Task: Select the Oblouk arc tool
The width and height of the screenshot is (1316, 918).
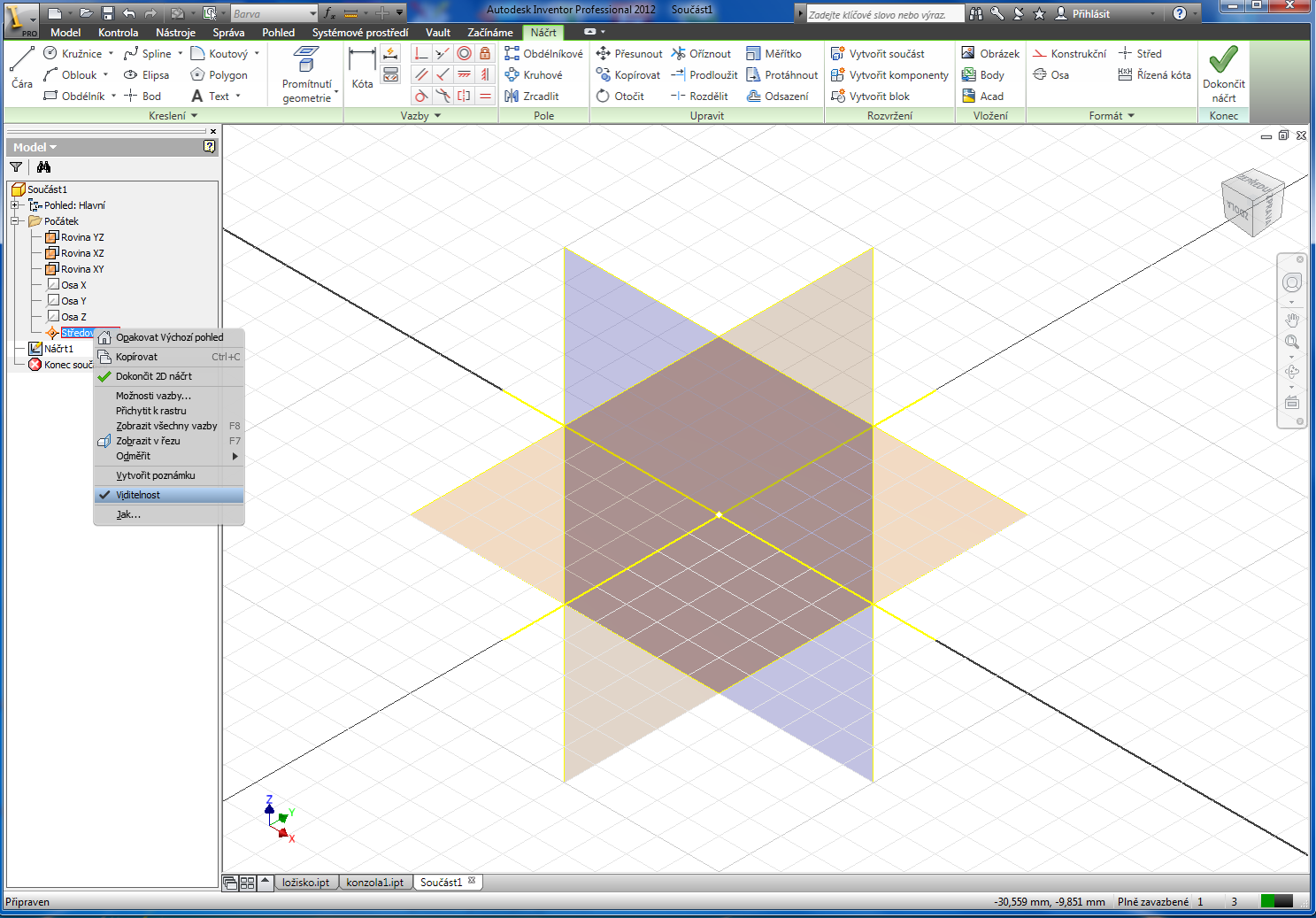Action: pyautogui.click(x=70, y=75)
